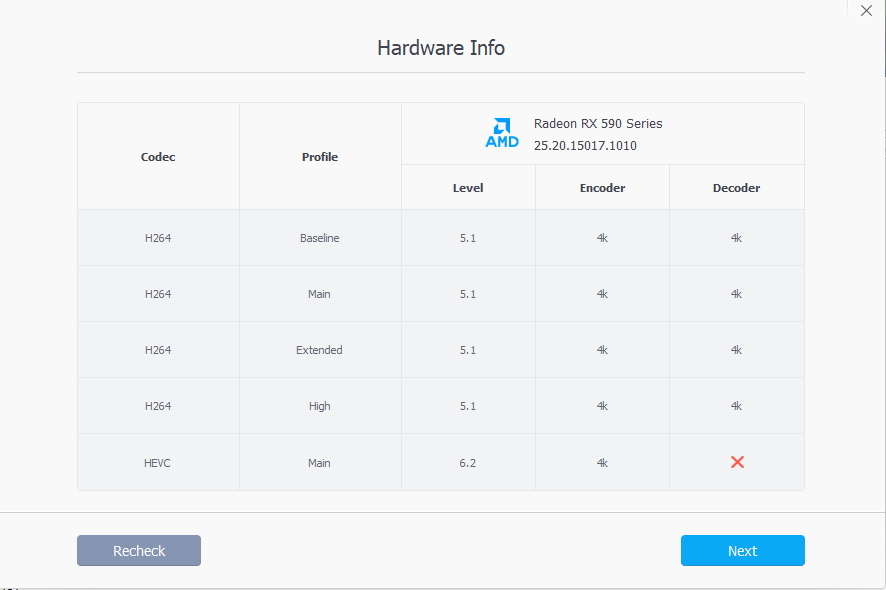Click the High profile cell
This screenshot has height=590, width=886.
[319, 406]
